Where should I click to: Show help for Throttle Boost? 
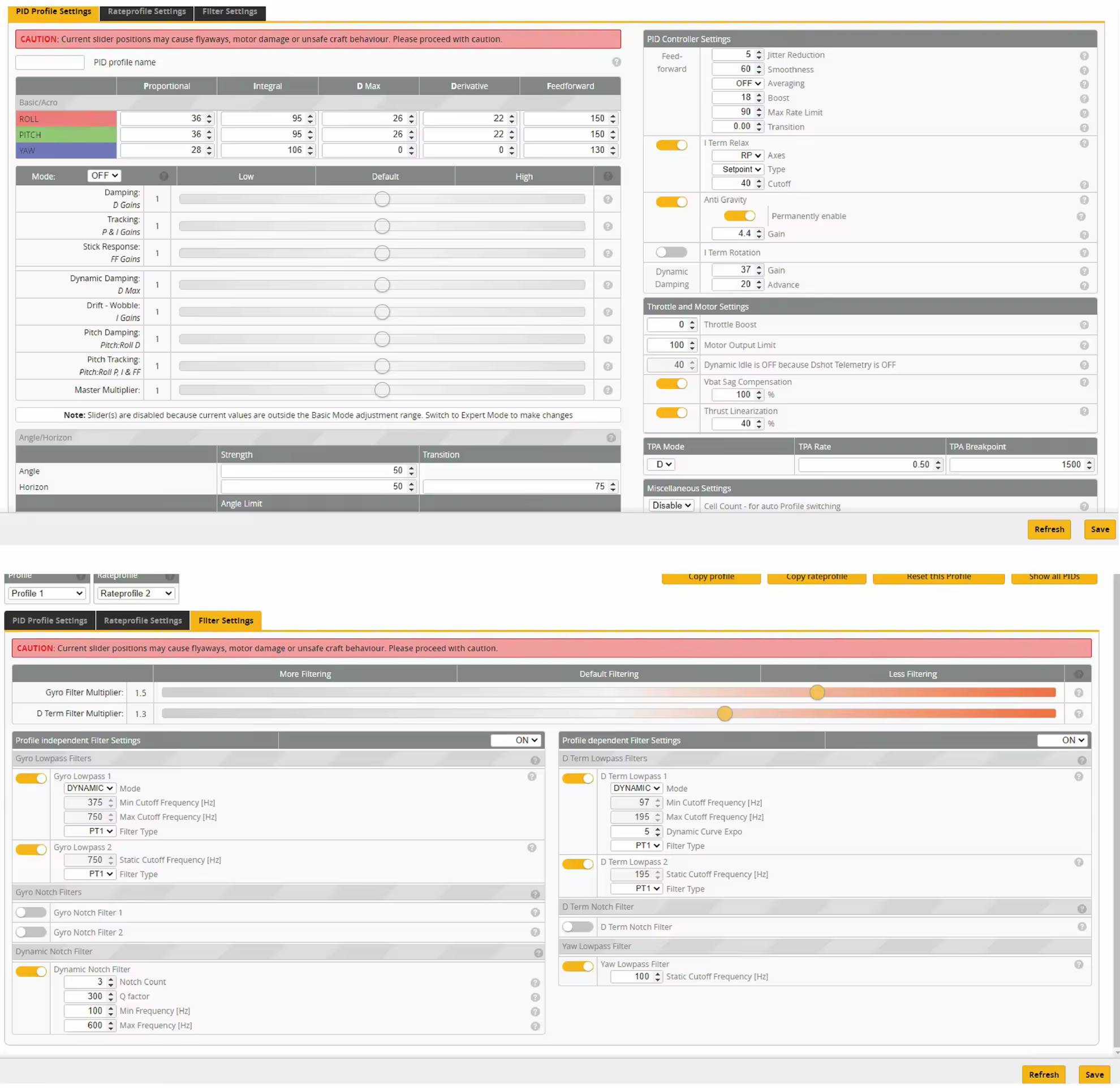pos(1084,325)
